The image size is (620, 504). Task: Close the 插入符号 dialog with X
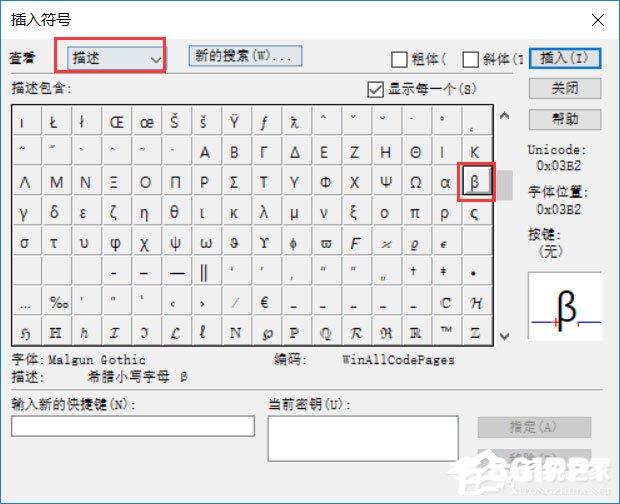[598, 20]
